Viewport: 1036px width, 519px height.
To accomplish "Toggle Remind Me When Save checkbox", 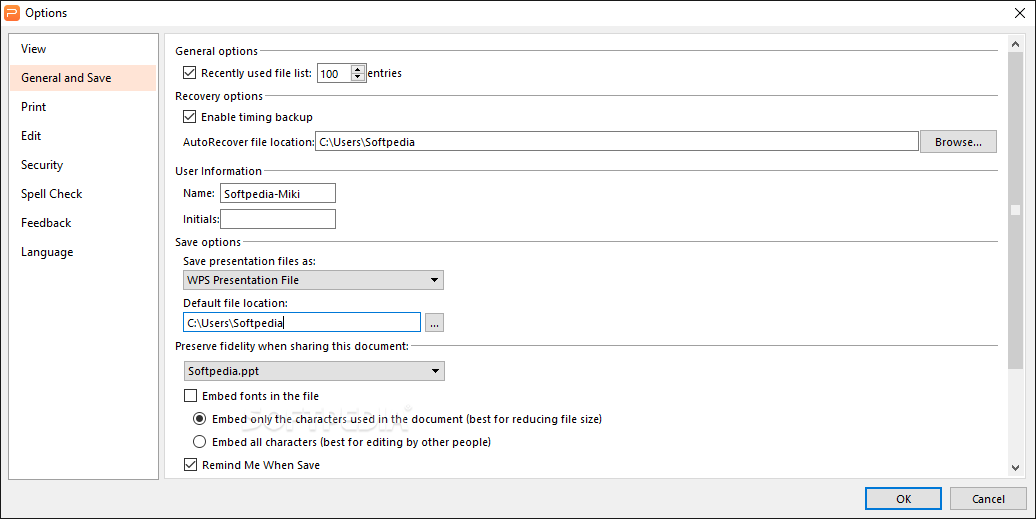I will click(190, 465).
